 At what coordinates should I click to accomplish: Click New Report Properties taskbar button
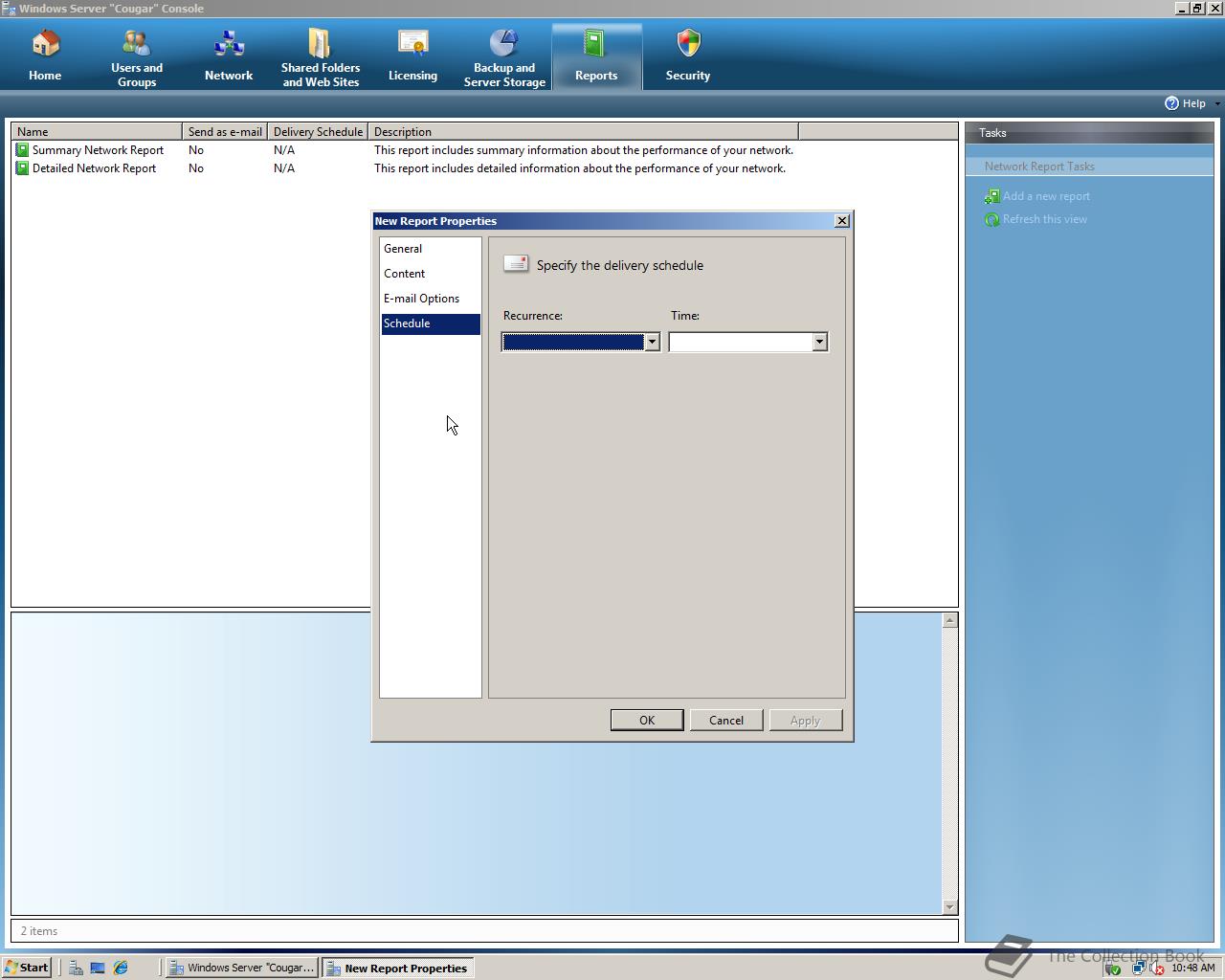pos(397,968)
